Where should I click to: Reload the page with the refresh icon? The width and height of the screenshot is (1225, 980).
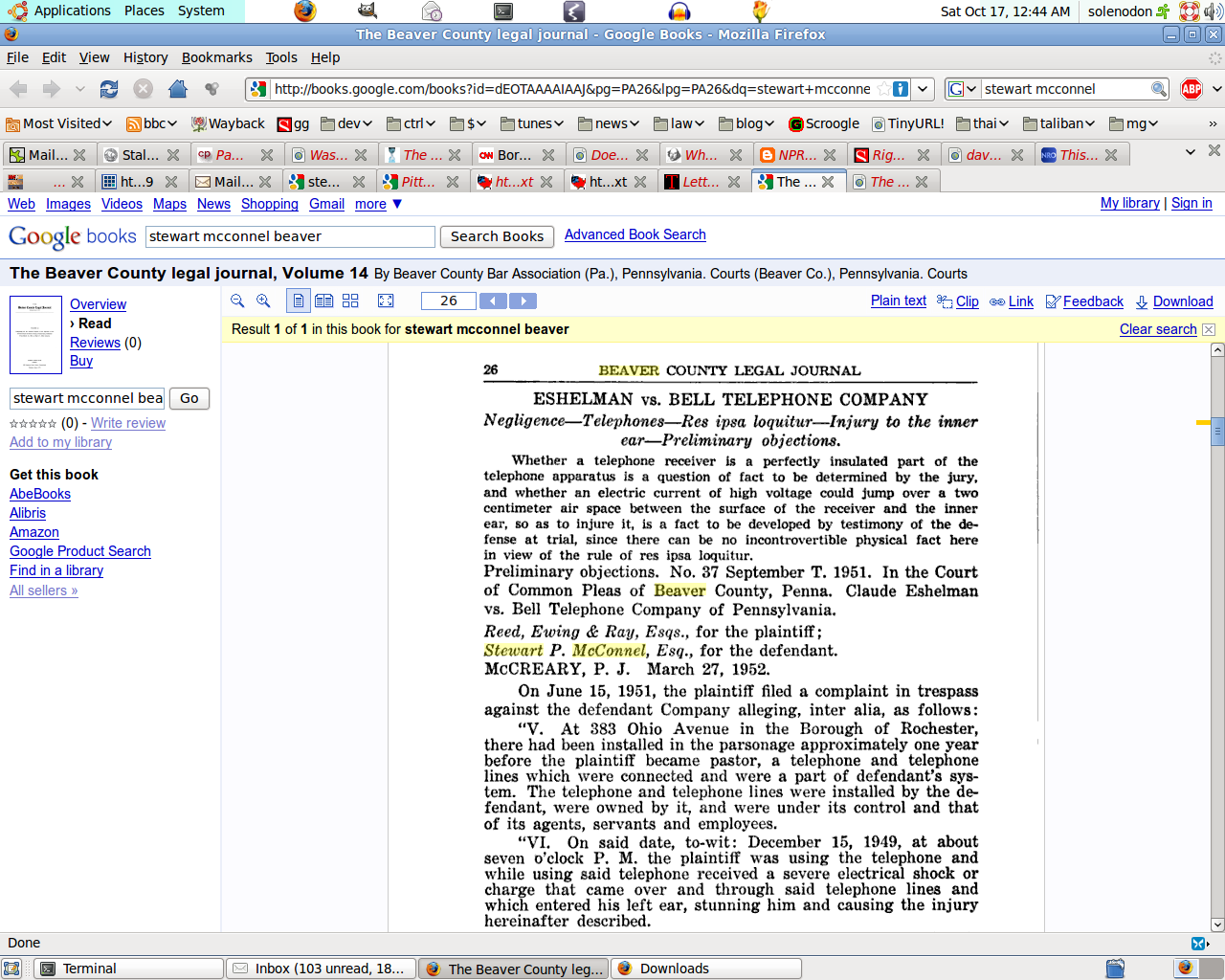pos(109,89)
